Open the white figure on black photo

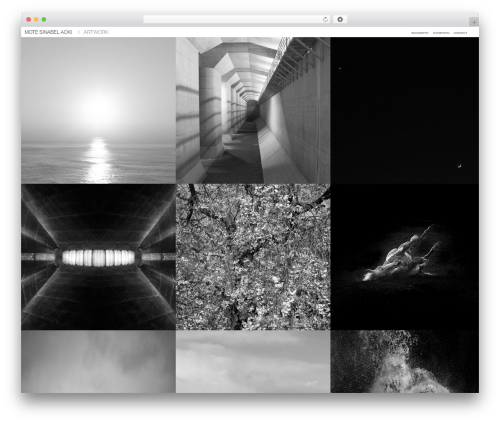[405, 257]
